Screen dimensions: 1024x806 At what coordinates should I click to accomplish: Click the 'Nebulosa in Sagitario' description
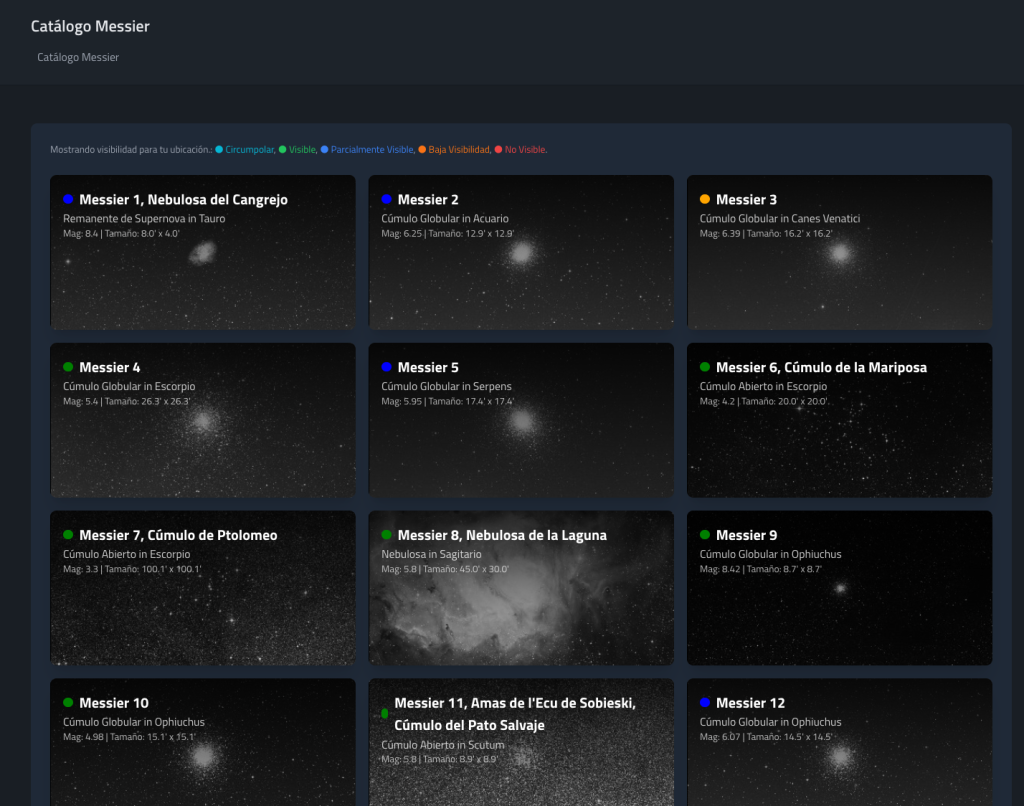pyautogui.click(x=432, y=555)
